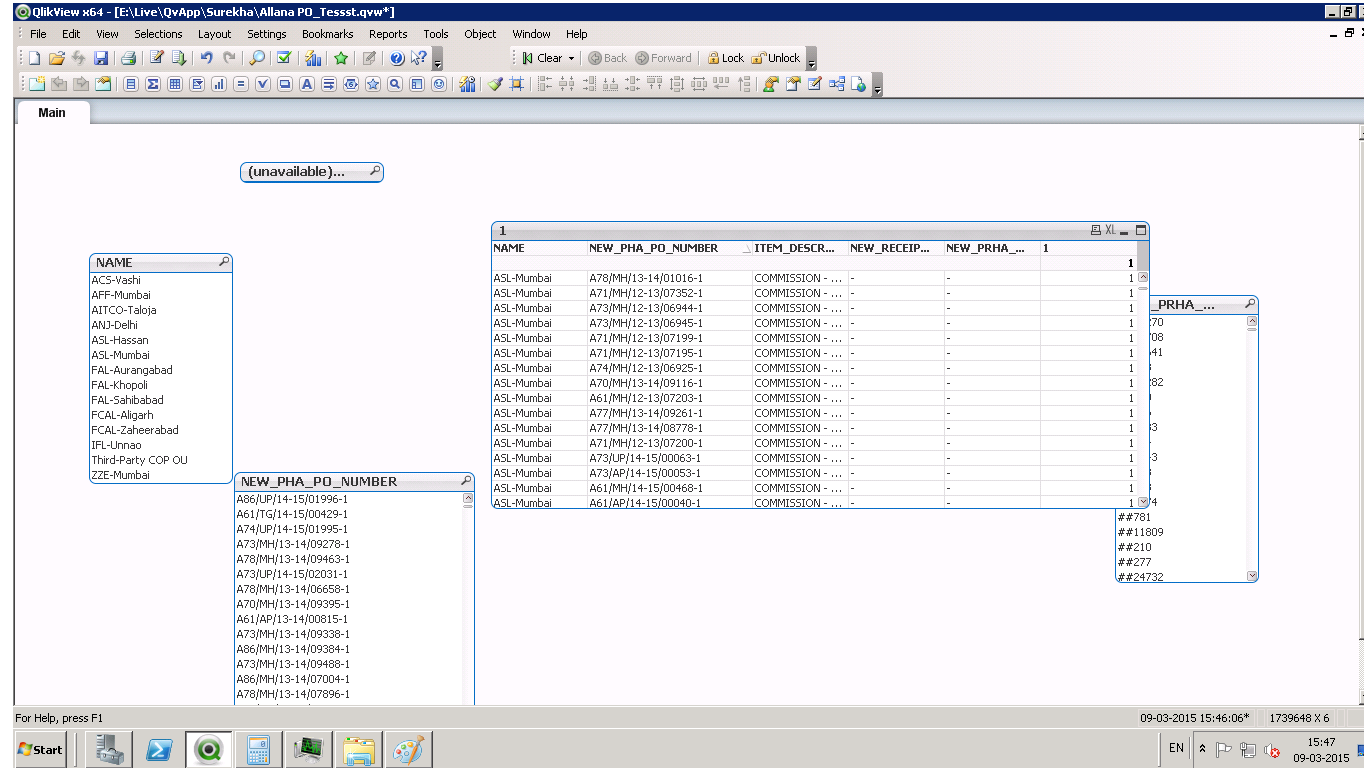Click the search icon in NAME list box
This screenshot has height=768, width=1364.
pyautogui.click(x=223, y=262)
